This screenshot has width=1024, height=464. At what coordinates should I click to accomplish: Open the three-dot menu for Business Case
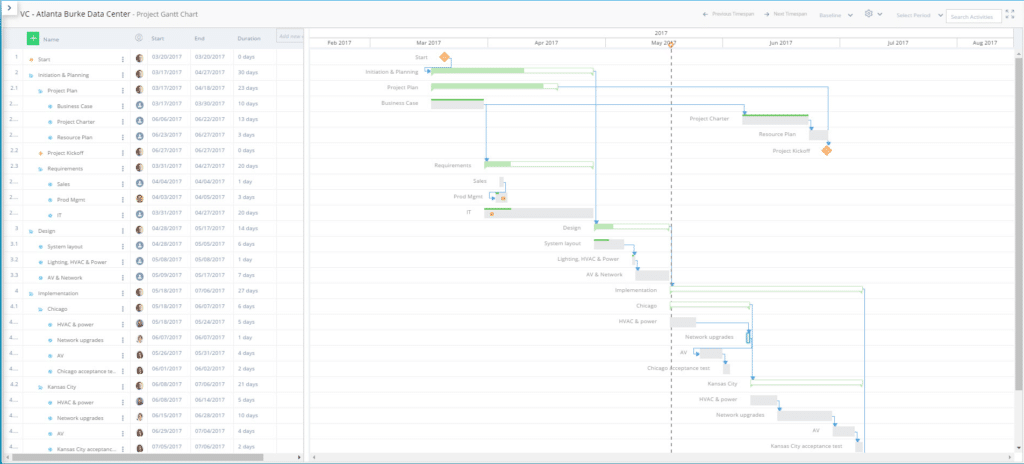pos(122,106)
